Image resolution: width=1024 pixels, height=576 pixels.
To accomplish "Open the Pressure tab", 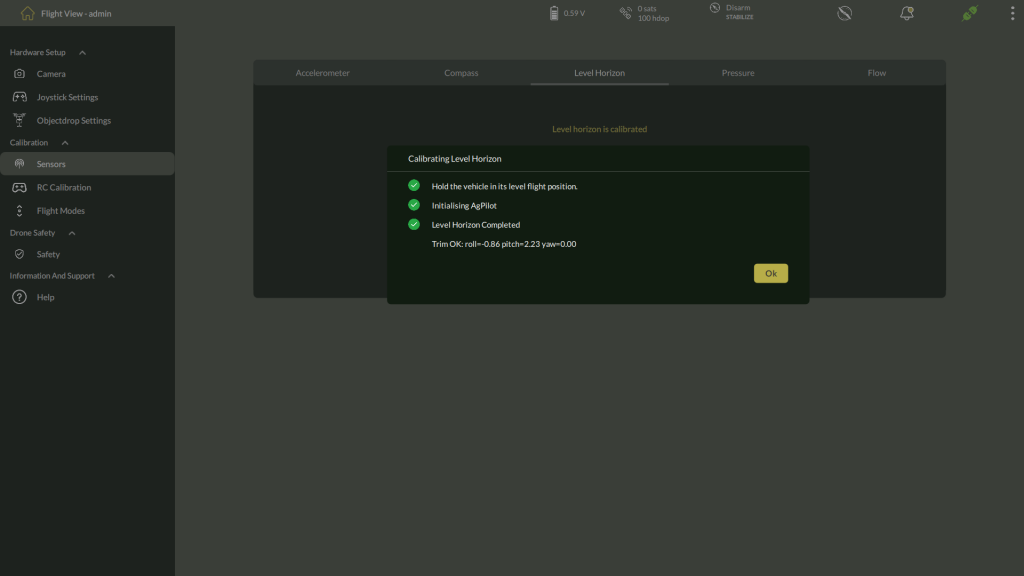I will (x=738, y=72).
